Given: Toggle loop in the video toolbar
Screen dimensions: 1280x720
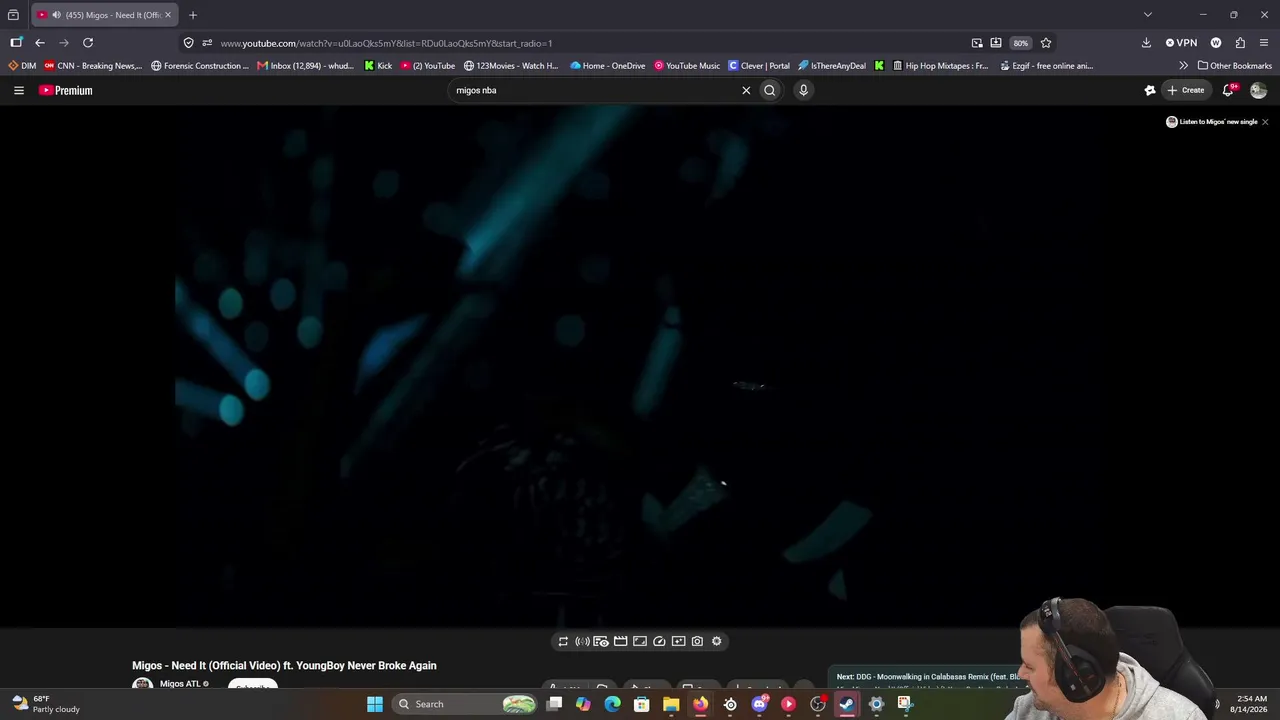Looking at the screenshot, I should click(563, 641).
